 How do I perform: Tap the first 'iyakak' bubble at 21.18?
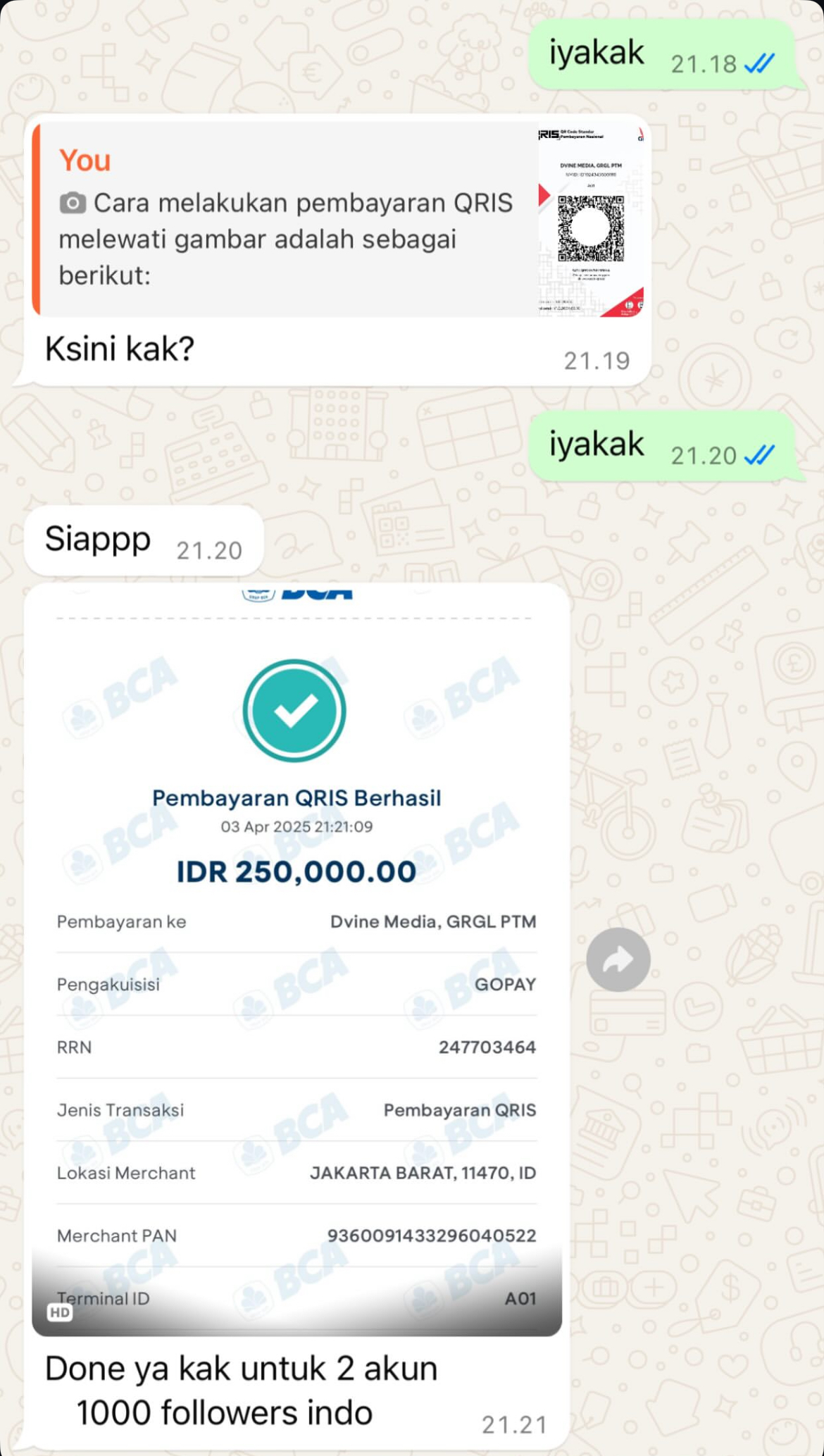click(662, 54)
